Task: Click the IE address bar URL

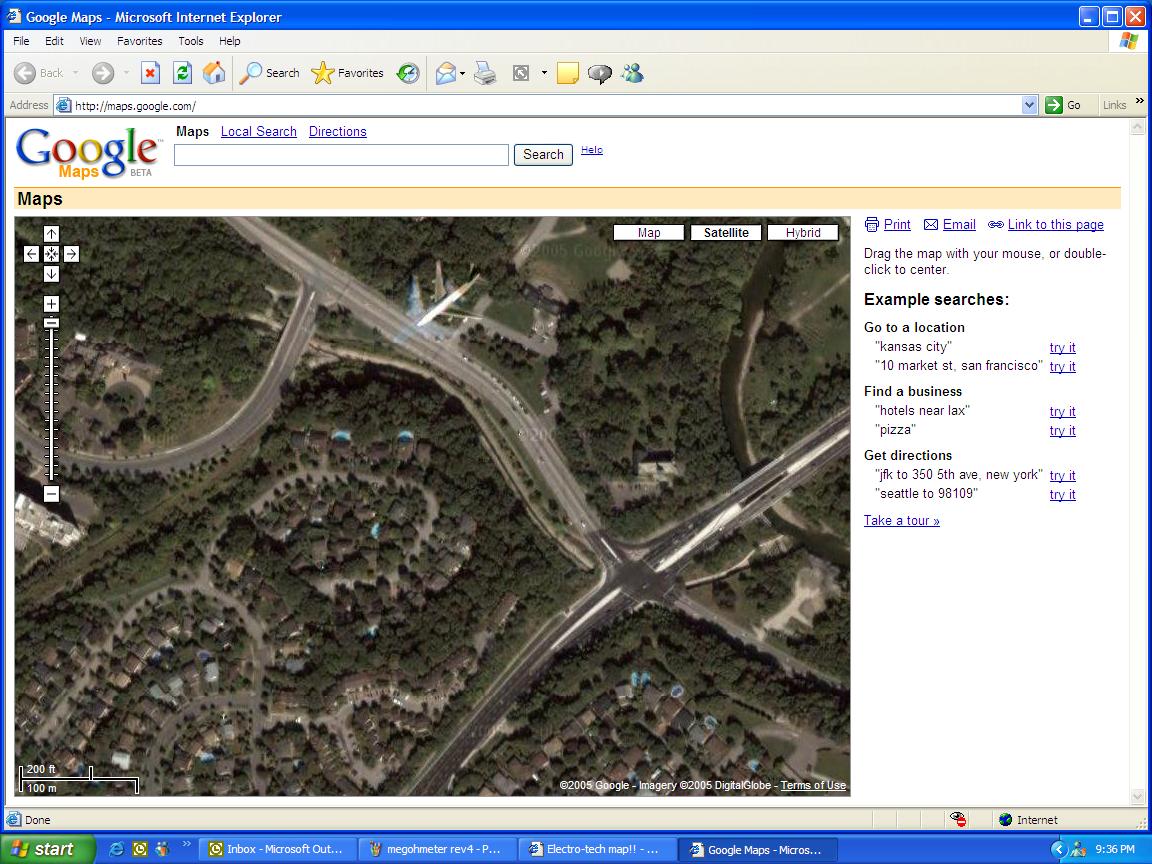Action: click(135, 106)
